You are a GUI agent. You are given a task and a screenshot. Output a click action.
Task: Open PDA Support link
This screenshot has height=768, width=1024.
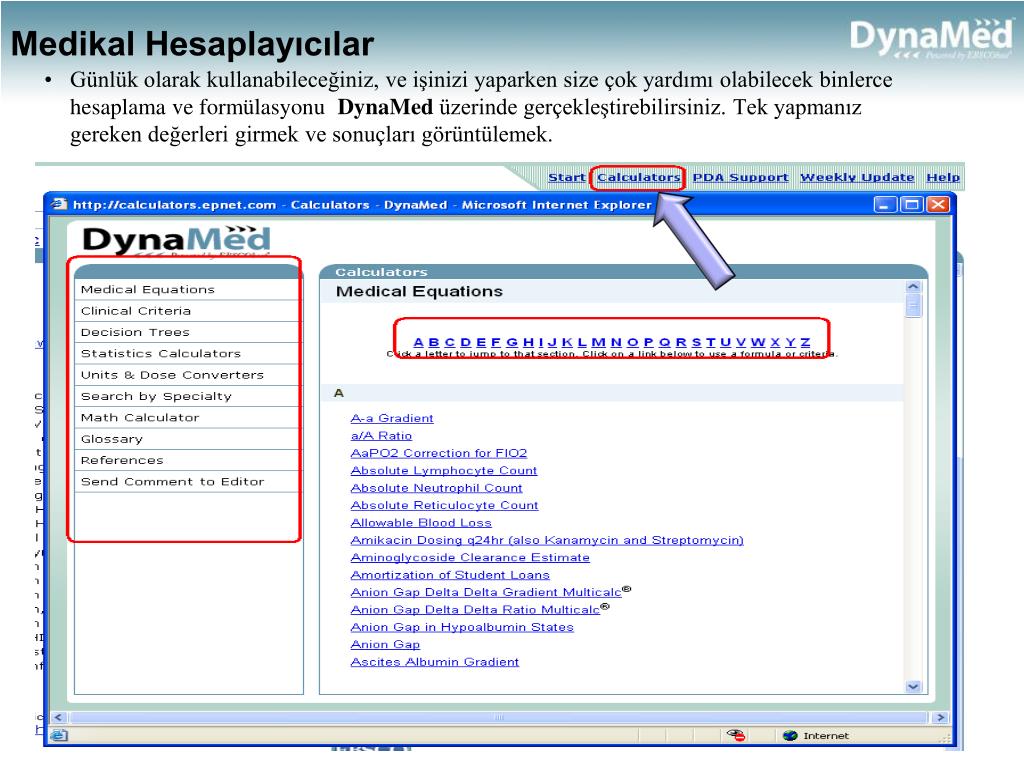pos(740,177)
